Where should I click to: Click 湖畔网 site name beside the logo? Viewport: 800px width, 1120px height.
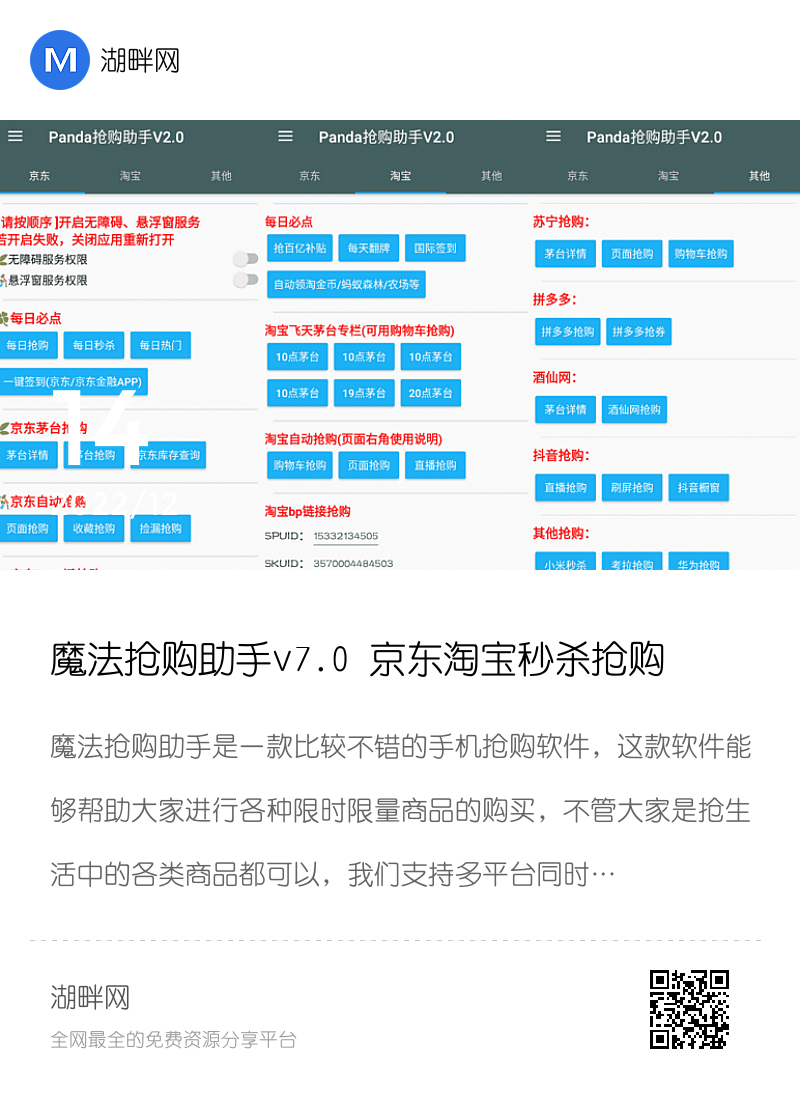coord(140,60)
